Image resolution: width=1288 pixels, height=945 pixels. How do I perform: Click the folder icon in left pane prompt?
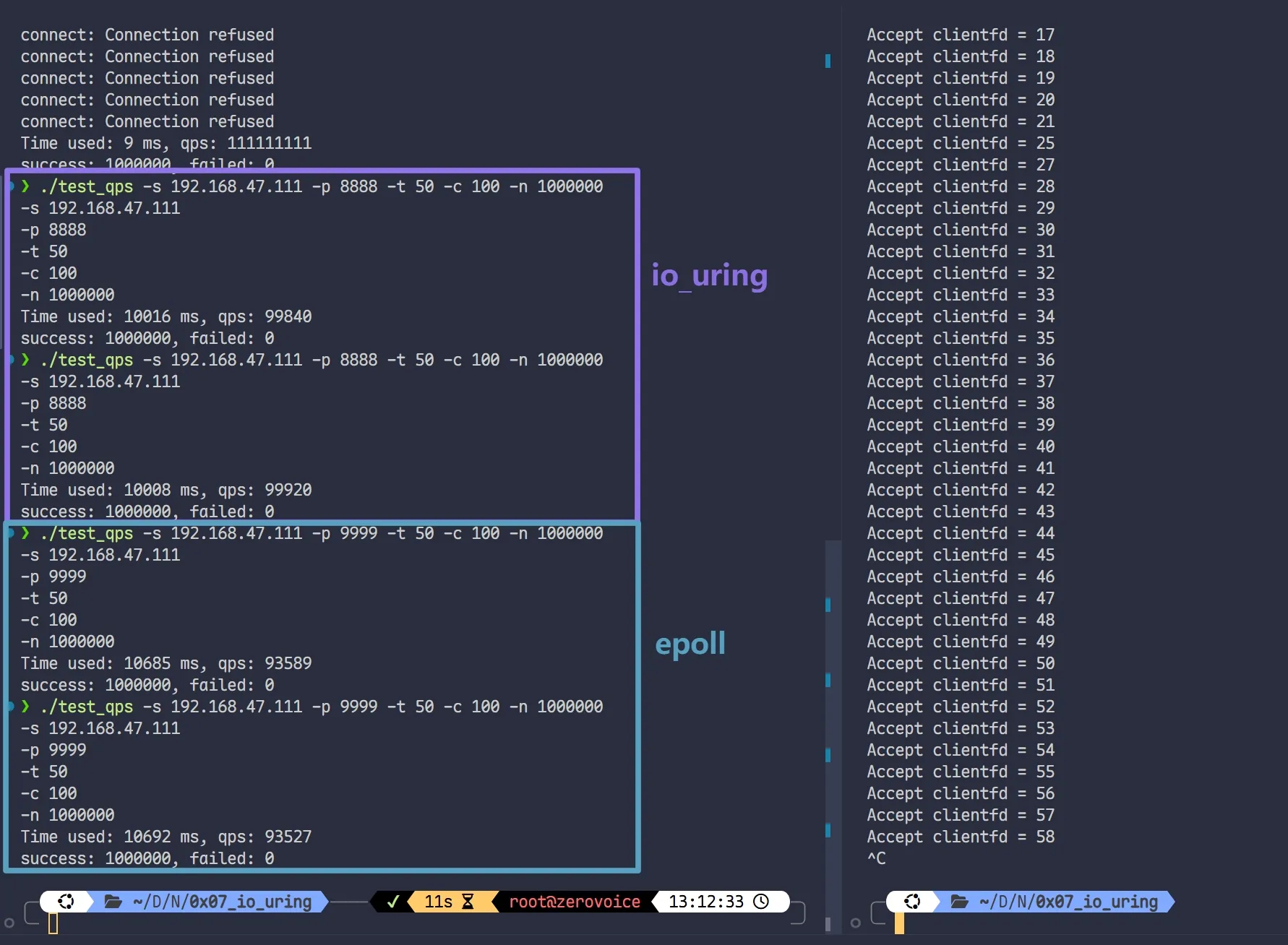113,901
